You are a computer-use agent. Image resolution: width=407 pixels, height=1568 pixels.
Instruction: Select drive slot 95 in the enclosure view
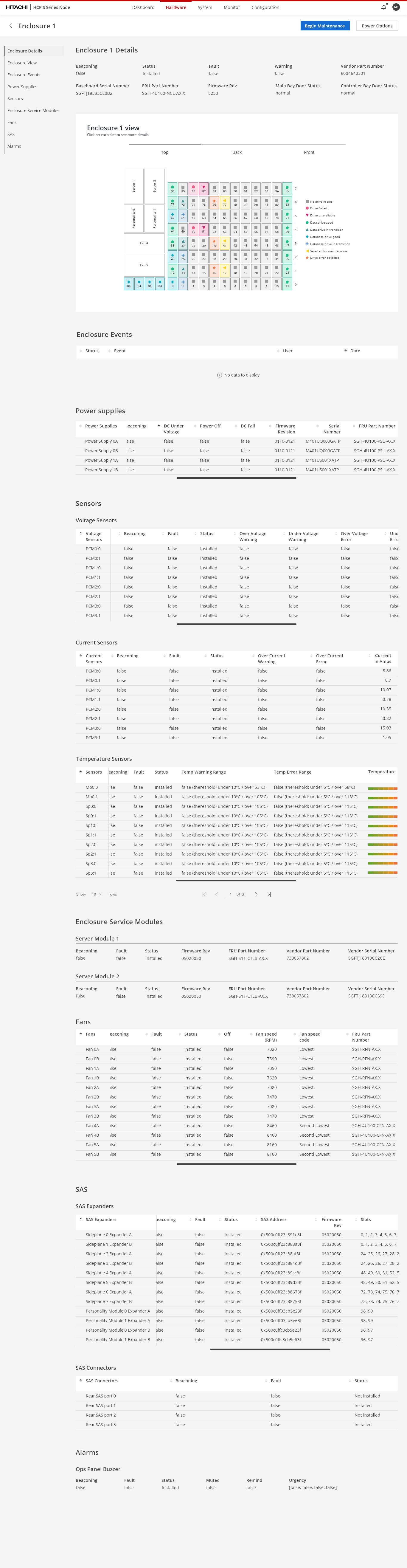click(287, 189)
